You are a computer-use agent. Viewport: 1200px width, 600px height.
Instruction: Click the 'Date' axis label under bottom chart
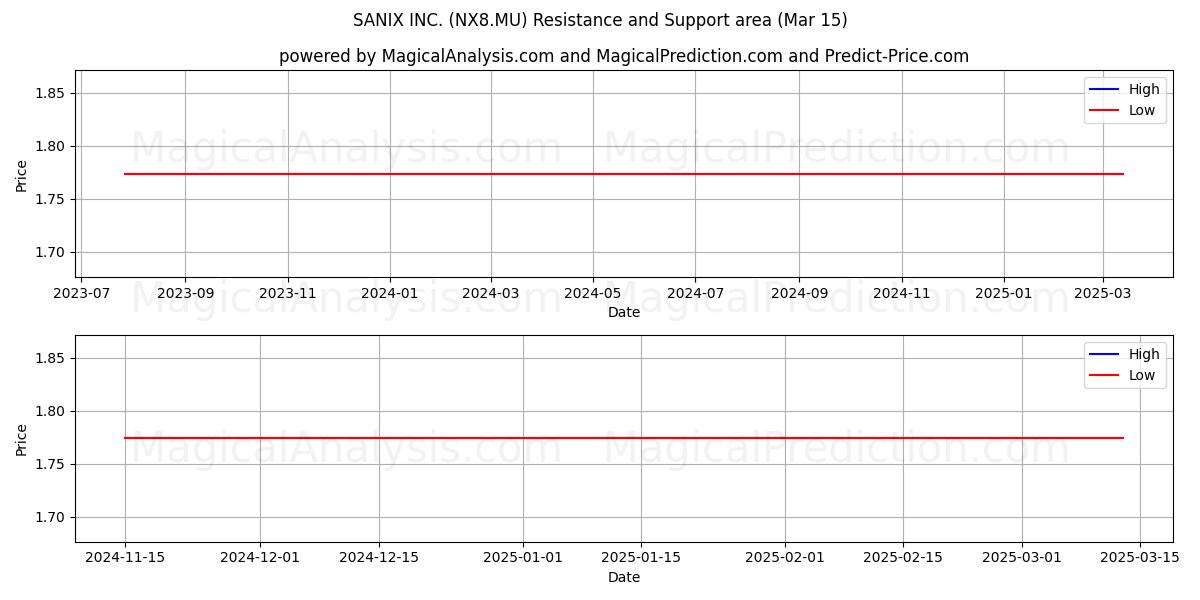coord(624,577)
